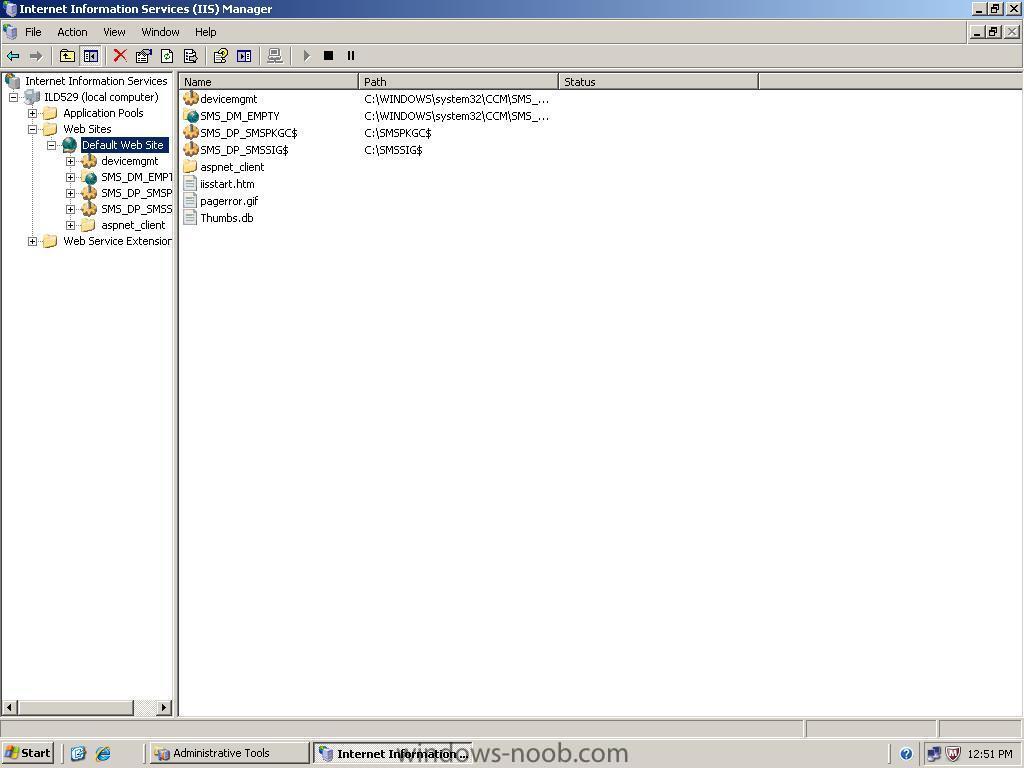
Task: Sort the list by the Path column
Action: pos(458,82)
